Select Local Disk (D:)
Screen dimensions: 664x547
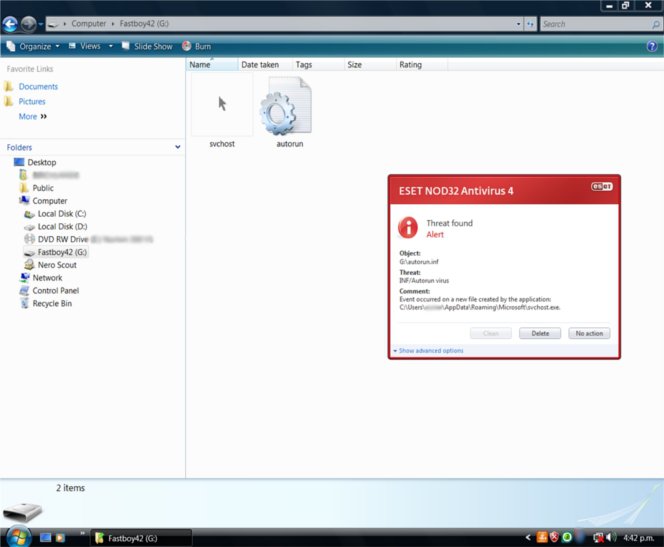[x=62, y=227]
